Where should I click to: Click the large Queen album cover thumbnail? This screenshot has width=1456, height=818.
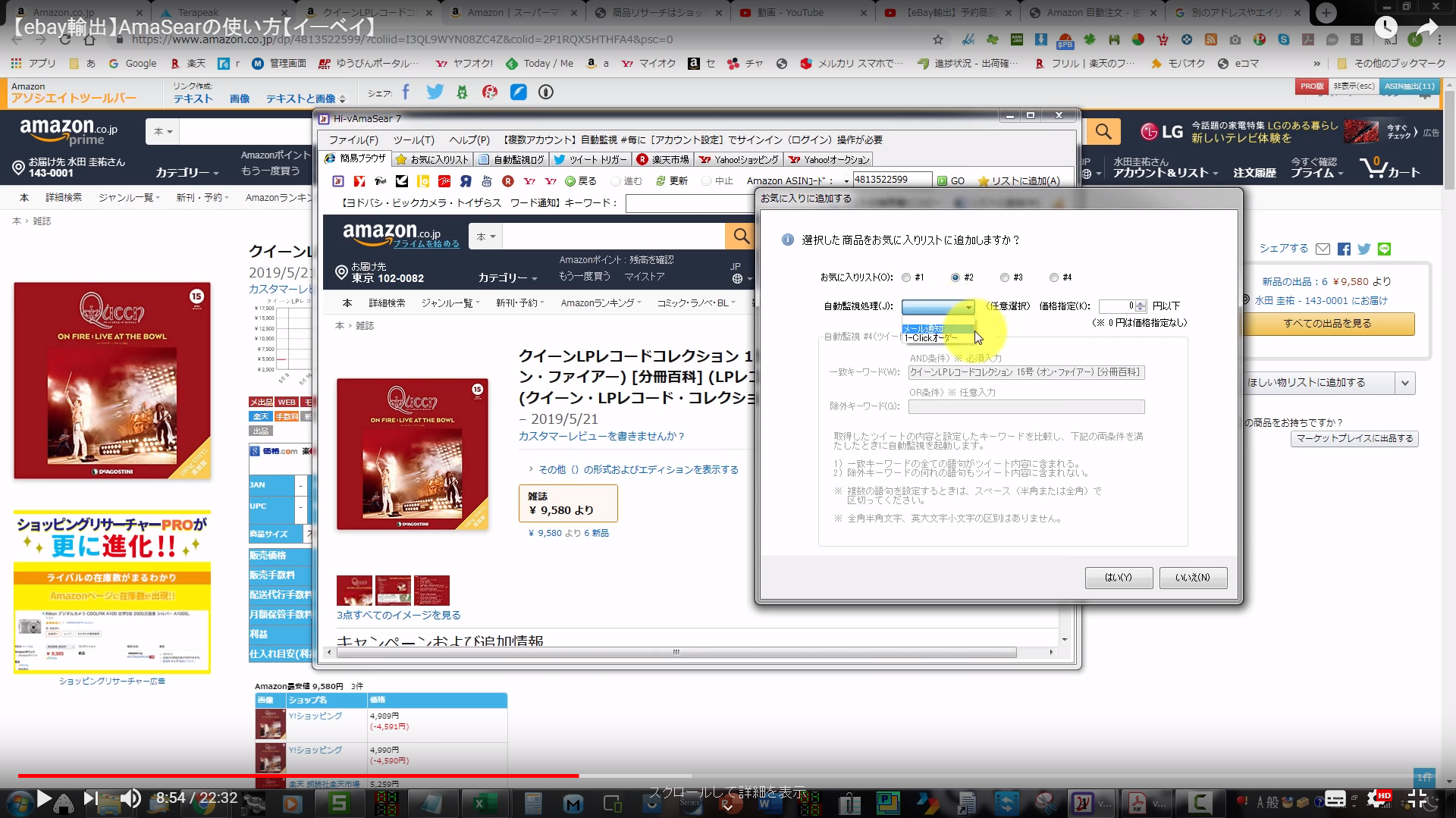(x=112, y=381)
